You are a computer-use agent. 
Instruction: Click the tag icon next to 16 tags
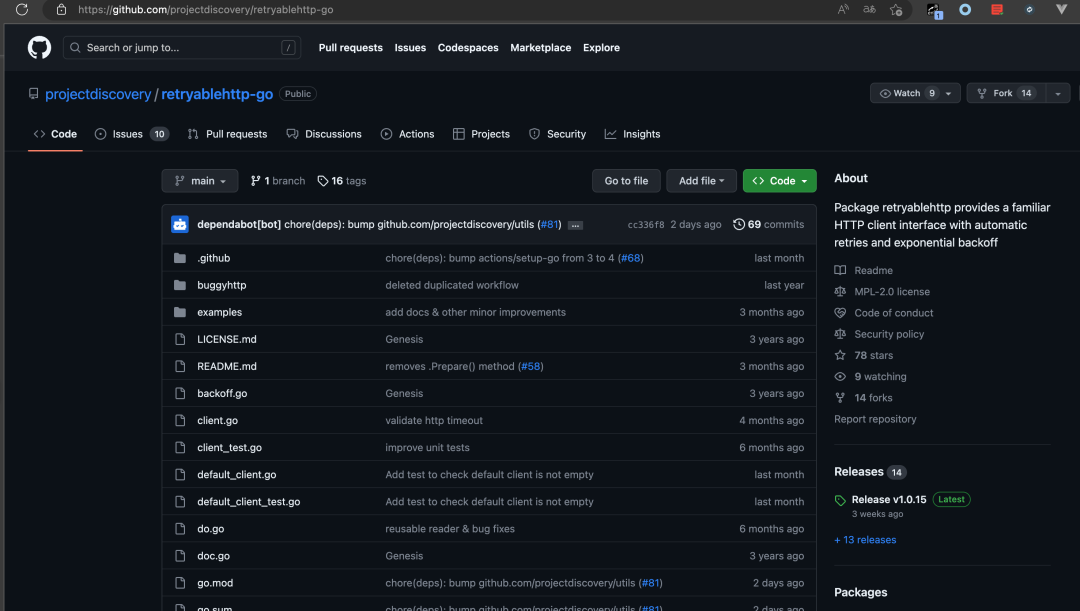(322, 181)
